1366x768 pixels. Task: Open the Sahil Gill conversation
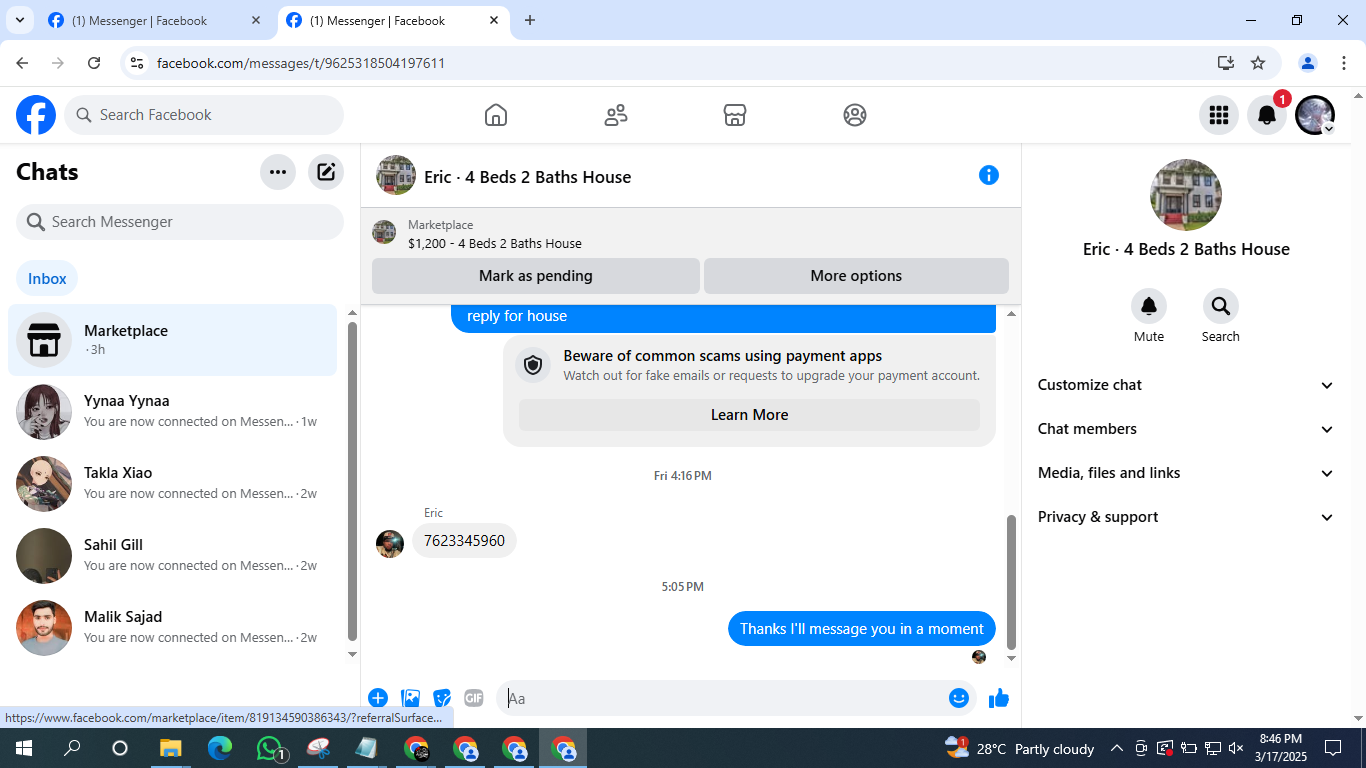[172, 555]
